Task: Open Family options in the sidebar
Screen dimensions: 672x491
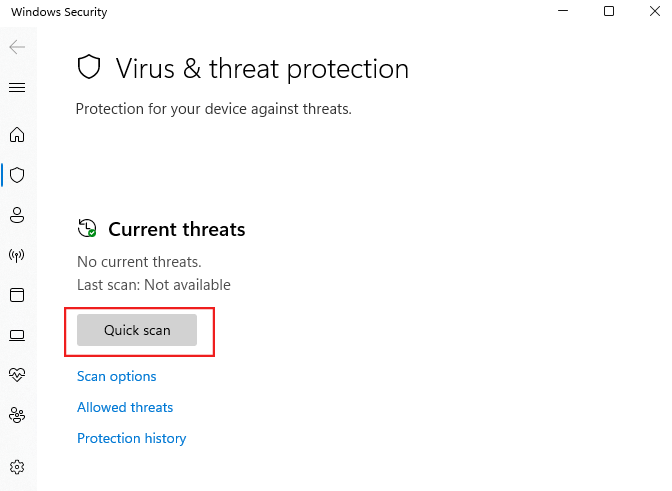Action: [x=16, y=415]
